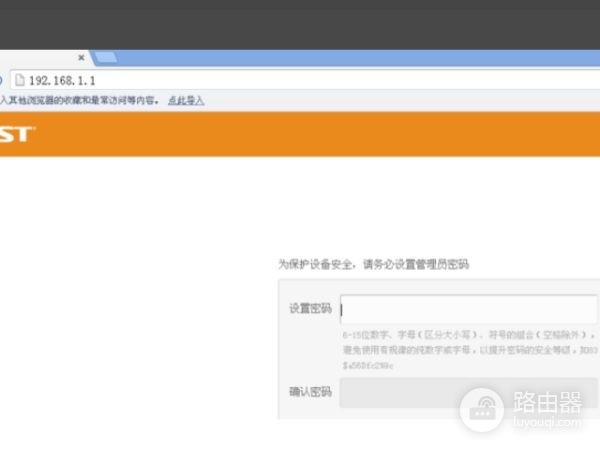The width and height of the screenshot is (600, 450).
Task: Click the 为保护设备安全 prompt text
Action: (373, 264)
